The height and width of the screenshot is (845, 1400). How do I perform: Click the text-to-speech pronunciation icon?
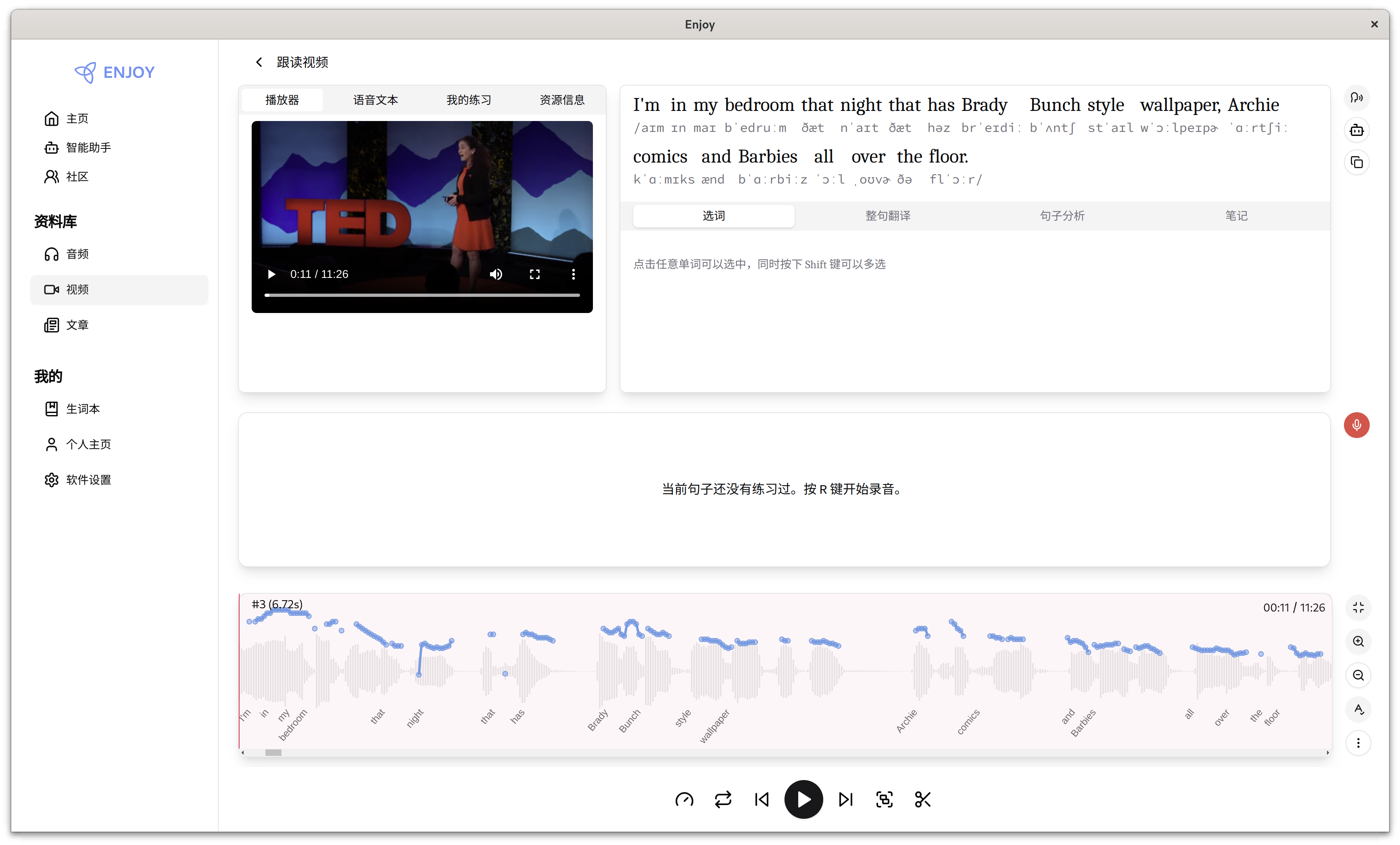[x=1356, y=98]
